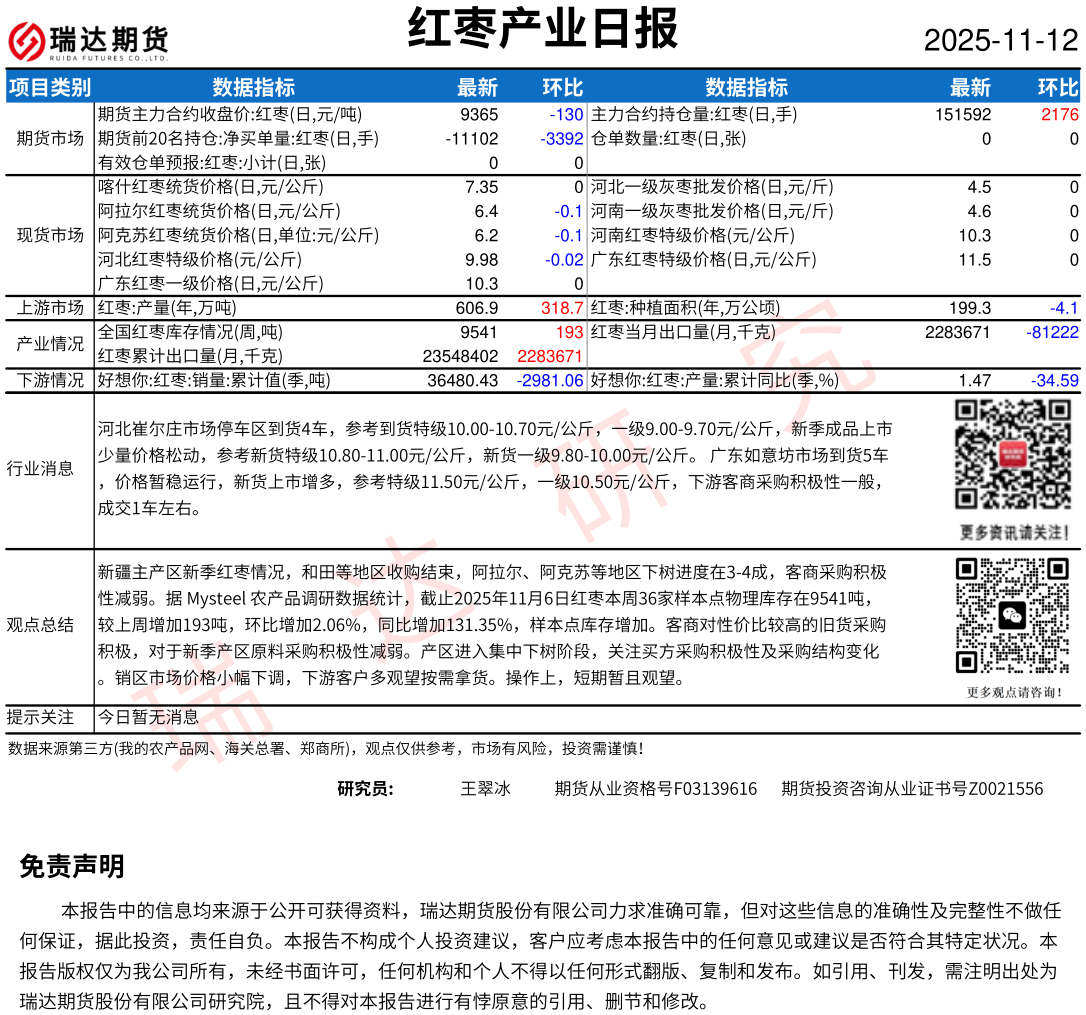Select the 项目类别 column header
Viewport: 1086px width, 1015px height.
click(50, 87)
